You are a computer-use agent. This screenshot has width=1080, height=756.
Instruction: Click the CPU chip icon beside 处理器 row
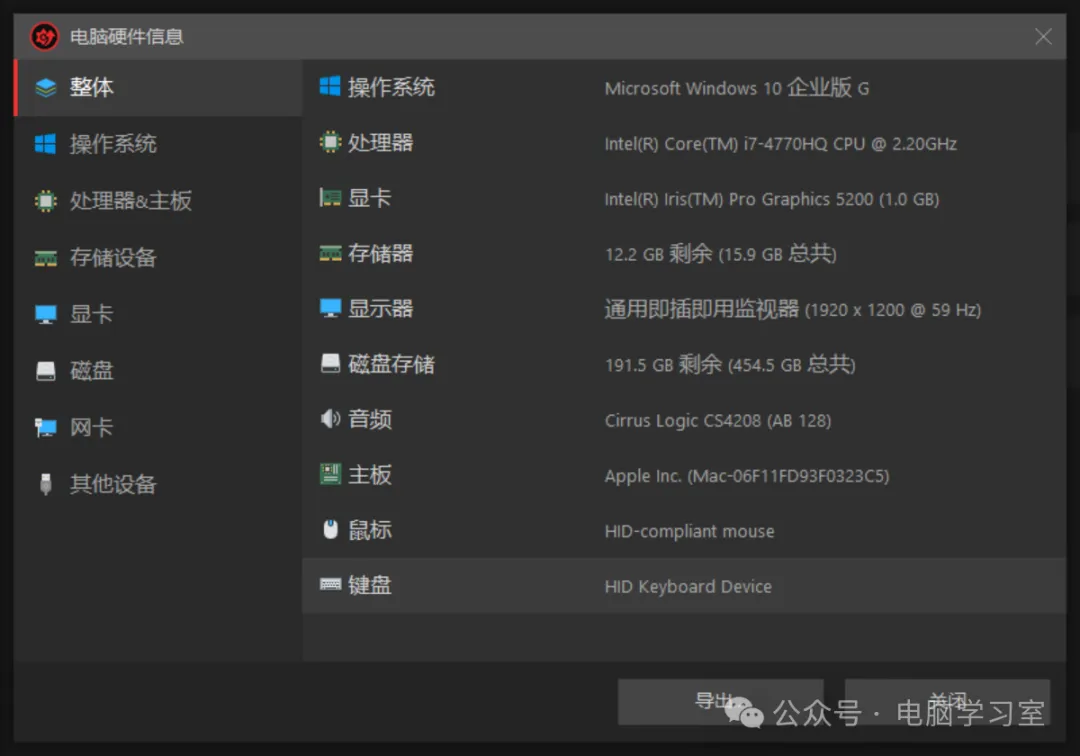(330, 142)
